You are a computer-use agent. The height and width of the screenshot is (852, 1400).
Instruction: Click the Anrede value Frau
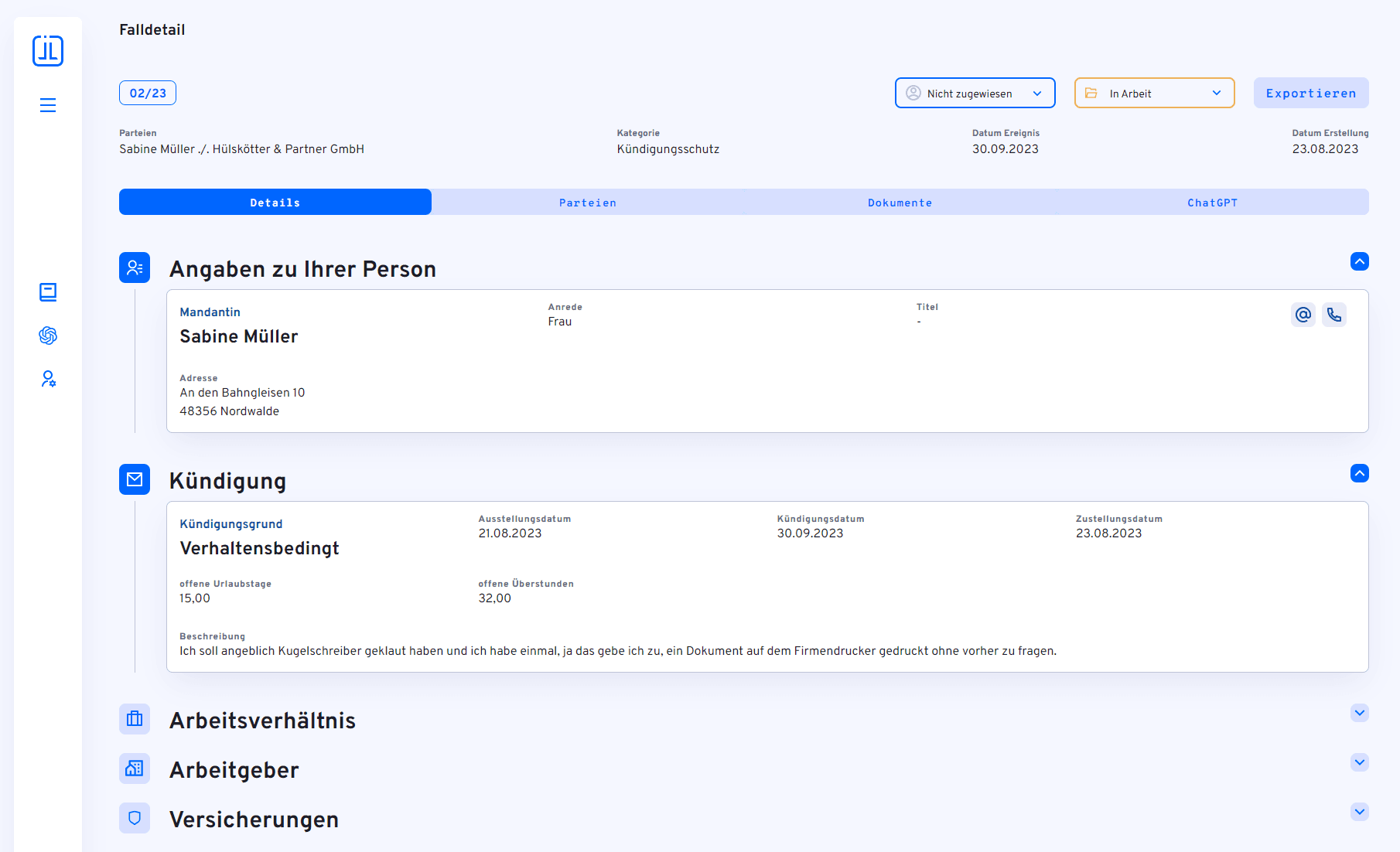(560, 322)
